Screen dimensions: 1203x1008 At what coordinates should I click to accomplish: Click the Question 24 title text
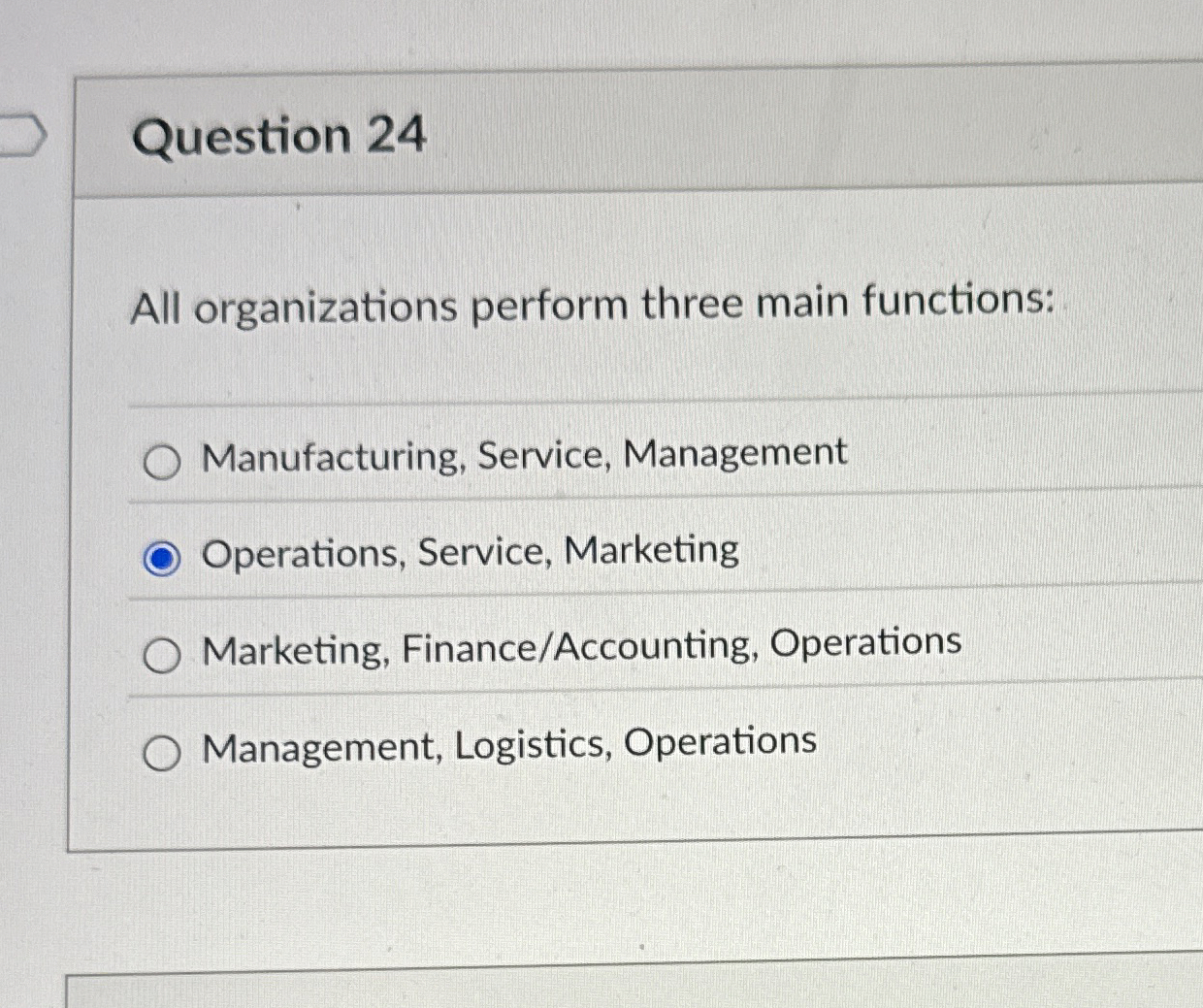281,136
